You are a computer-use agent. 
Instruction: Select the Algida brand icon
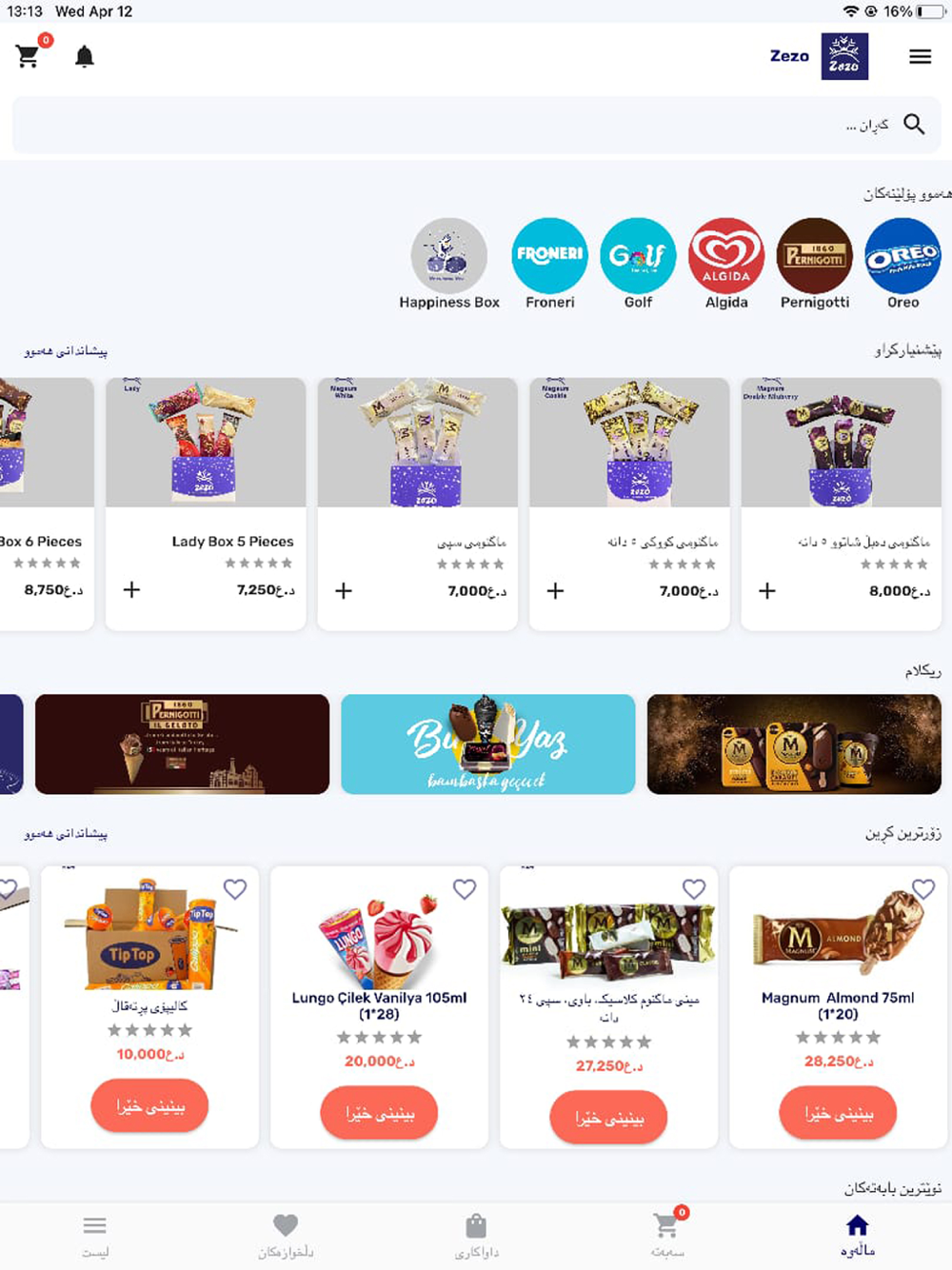[726, 256]
